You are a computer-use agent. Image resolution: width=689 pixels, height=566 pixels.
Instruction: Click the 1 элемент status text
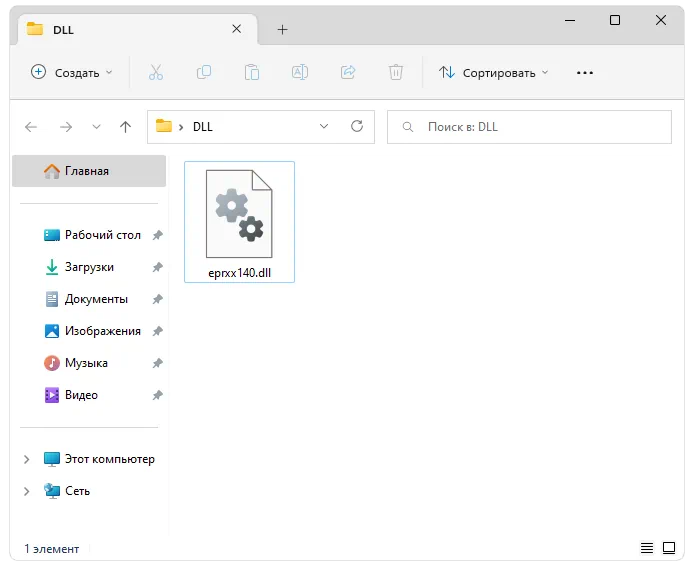(x=51, y=549)
